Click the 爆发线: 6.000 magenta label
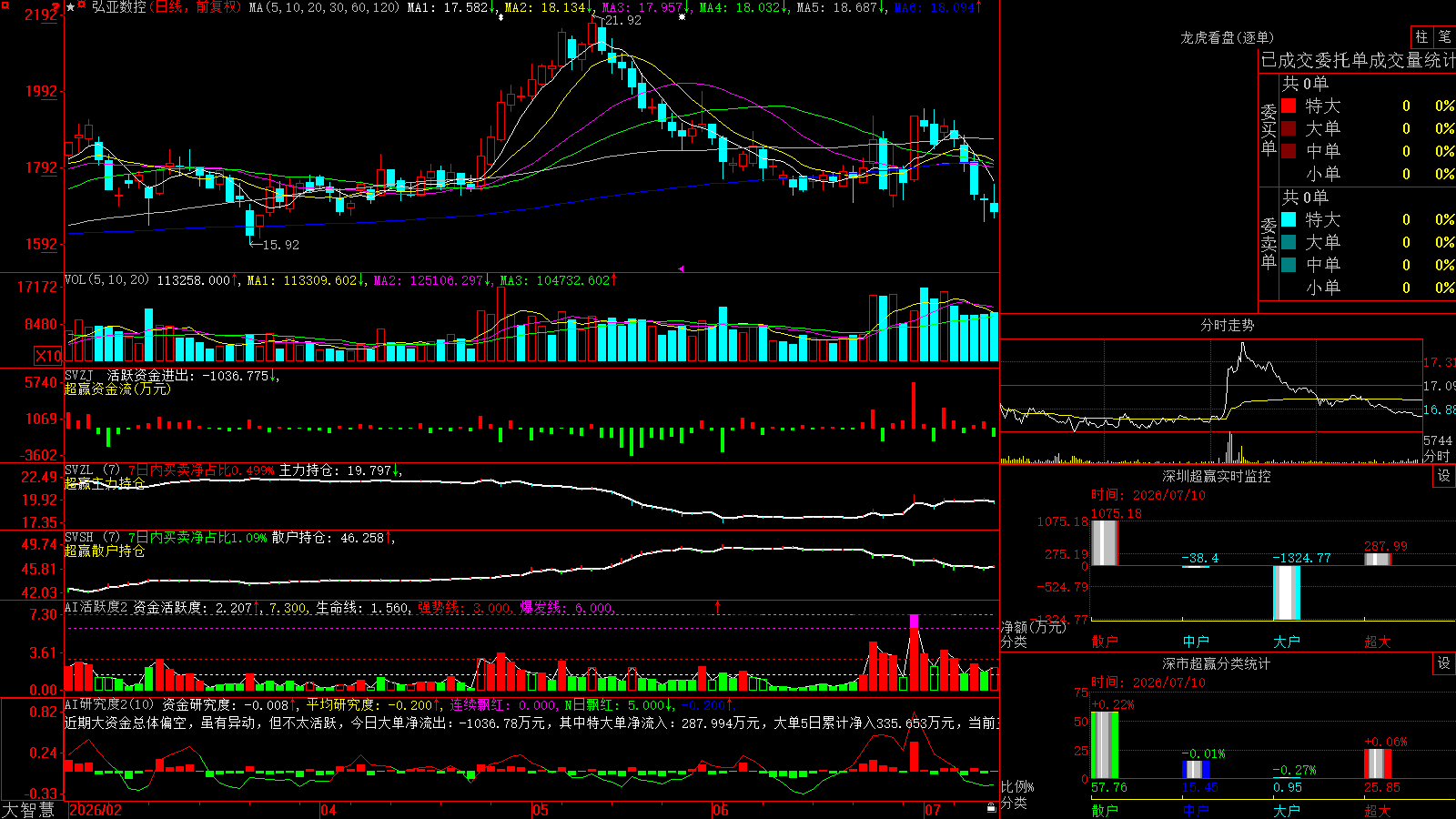Viewport: 1456px width, 819px height. 567,607
